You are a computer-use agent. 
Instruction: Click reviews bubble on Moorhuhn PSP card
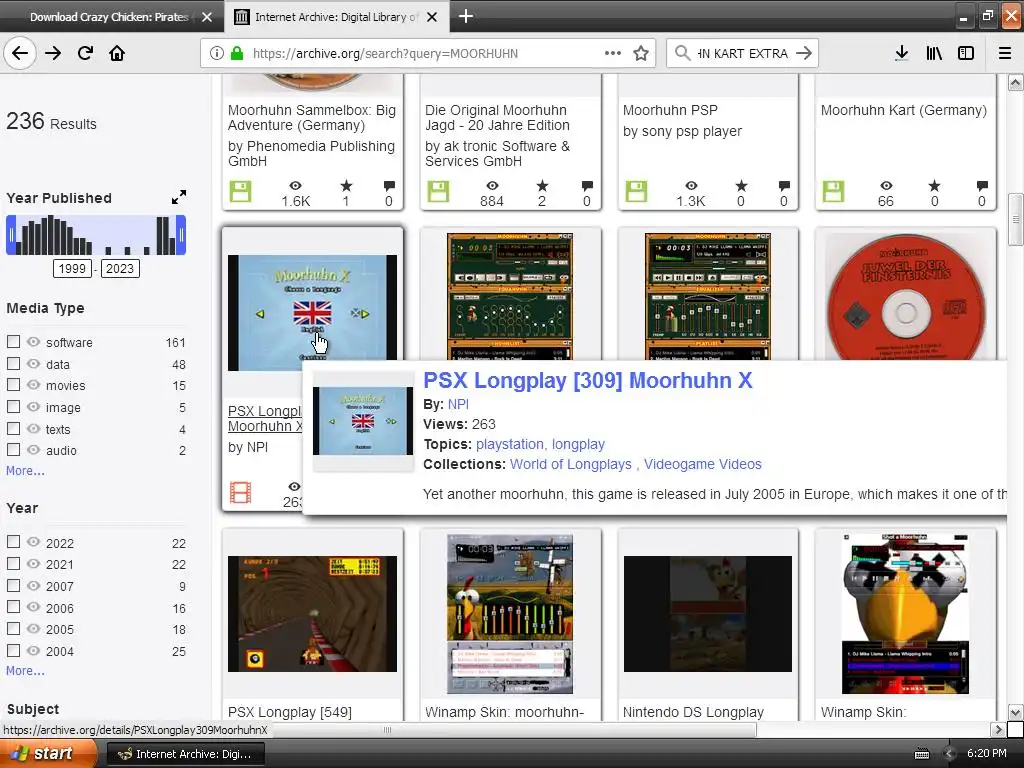coord(784,186)
